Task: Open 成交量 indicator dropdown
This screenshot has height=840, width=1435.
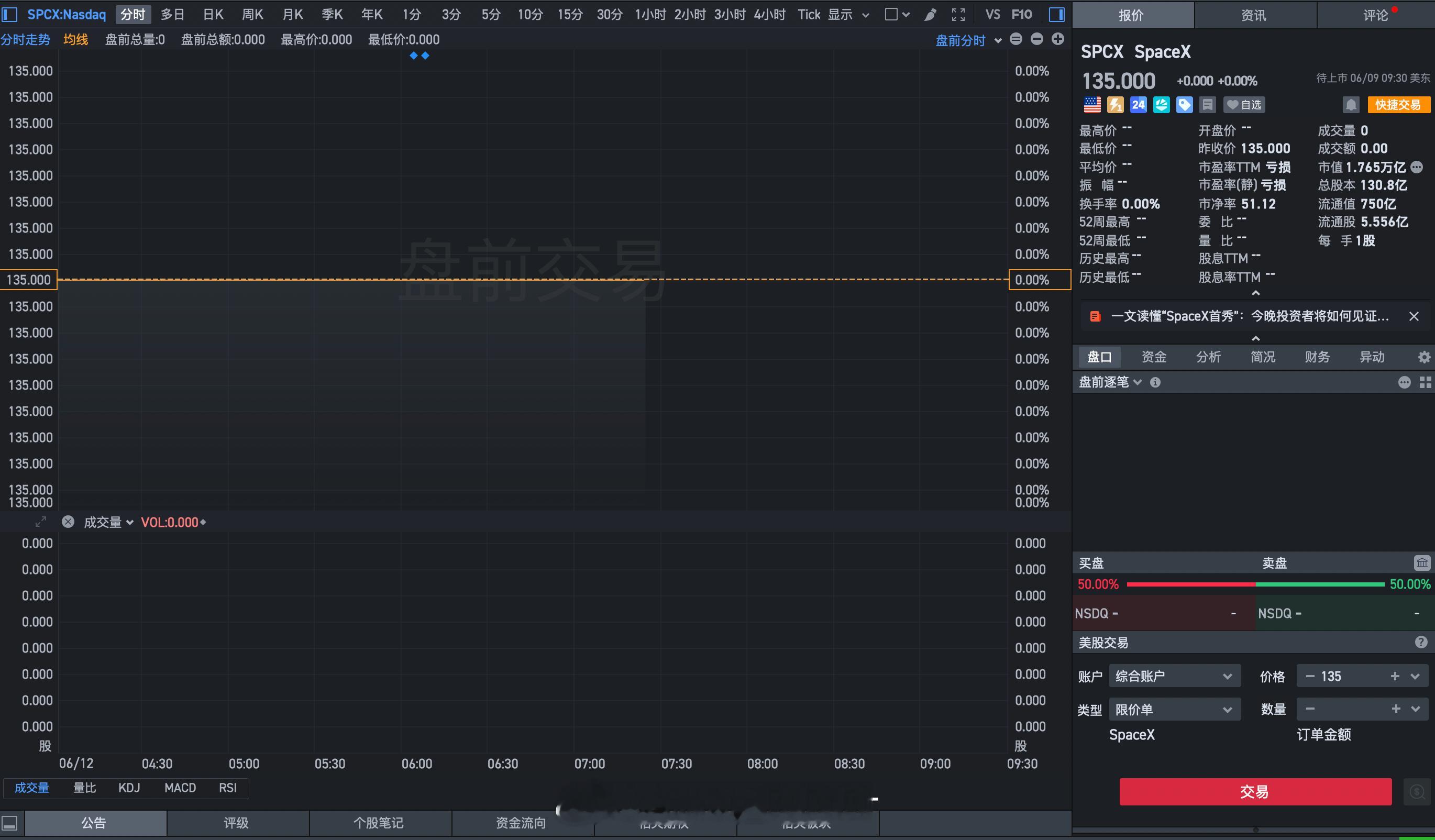Action: point(108,522)
